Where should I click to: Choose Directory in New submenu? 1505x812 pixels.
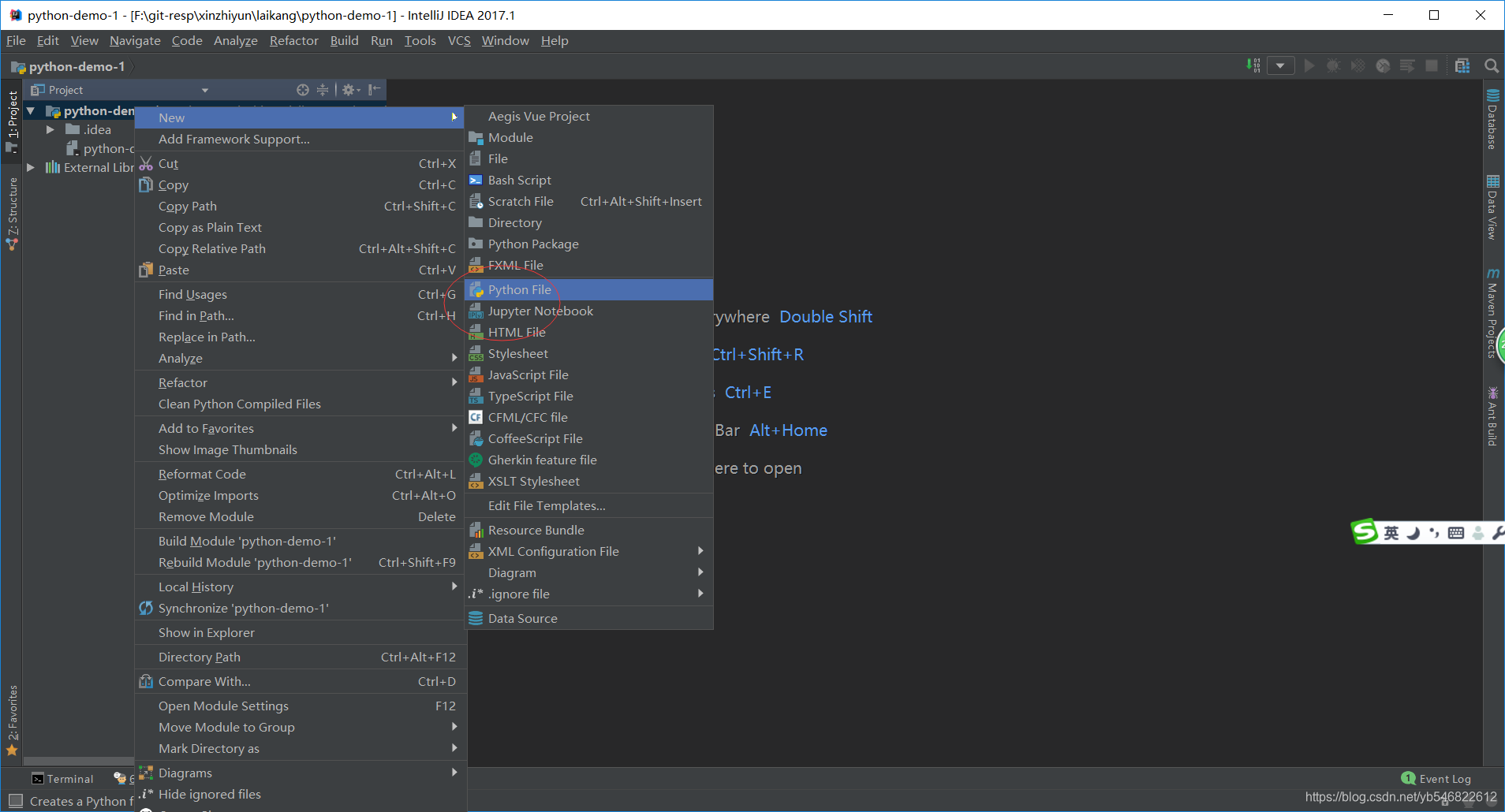pos(589,223)
